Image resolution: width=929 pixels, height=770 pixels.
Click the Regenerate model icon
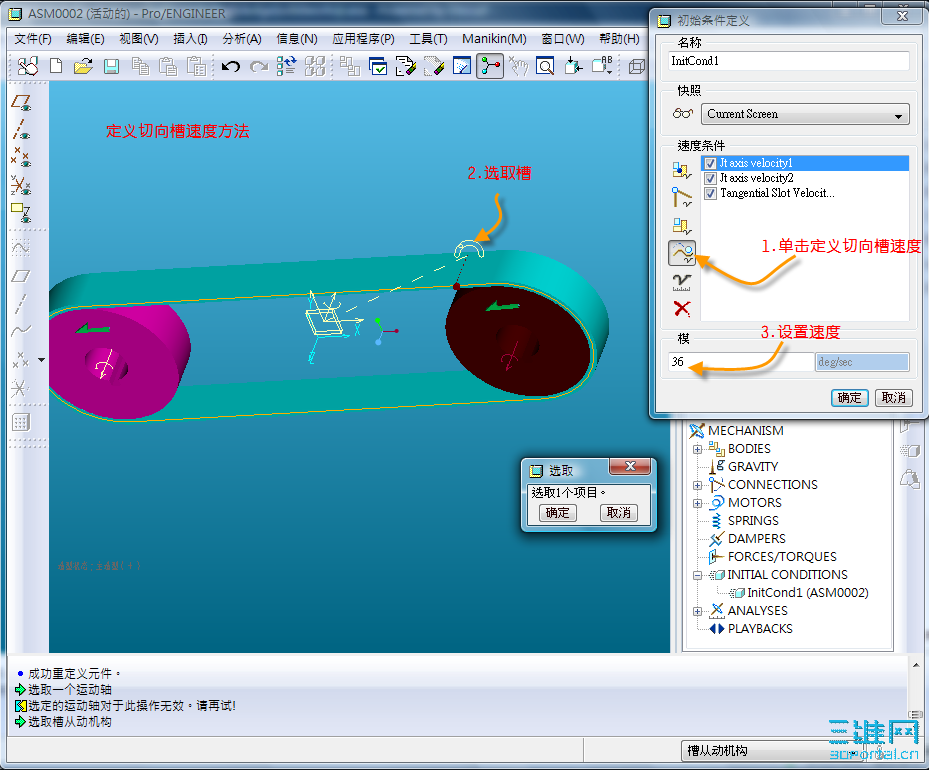coord(286,66)
